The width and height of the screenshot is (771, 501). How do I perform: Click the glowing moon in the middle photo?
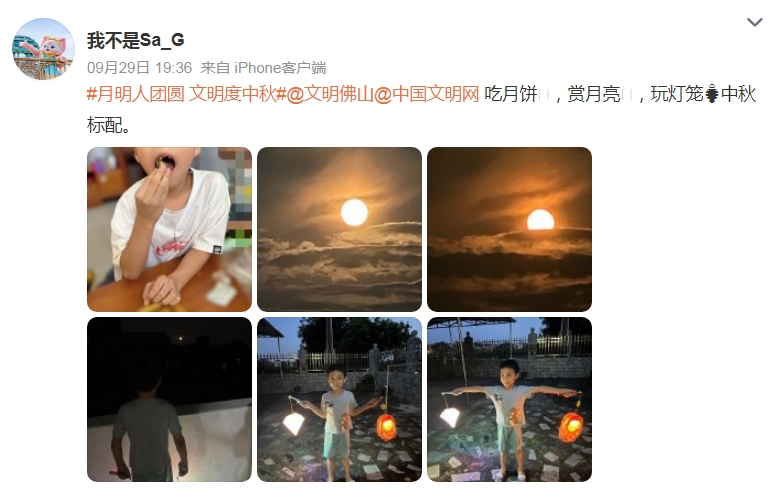355,212
